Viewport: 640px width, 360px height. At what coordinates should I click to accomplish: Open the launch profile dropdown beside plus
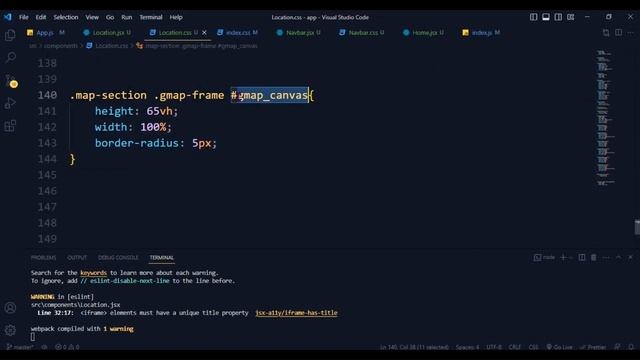point(571,258)
